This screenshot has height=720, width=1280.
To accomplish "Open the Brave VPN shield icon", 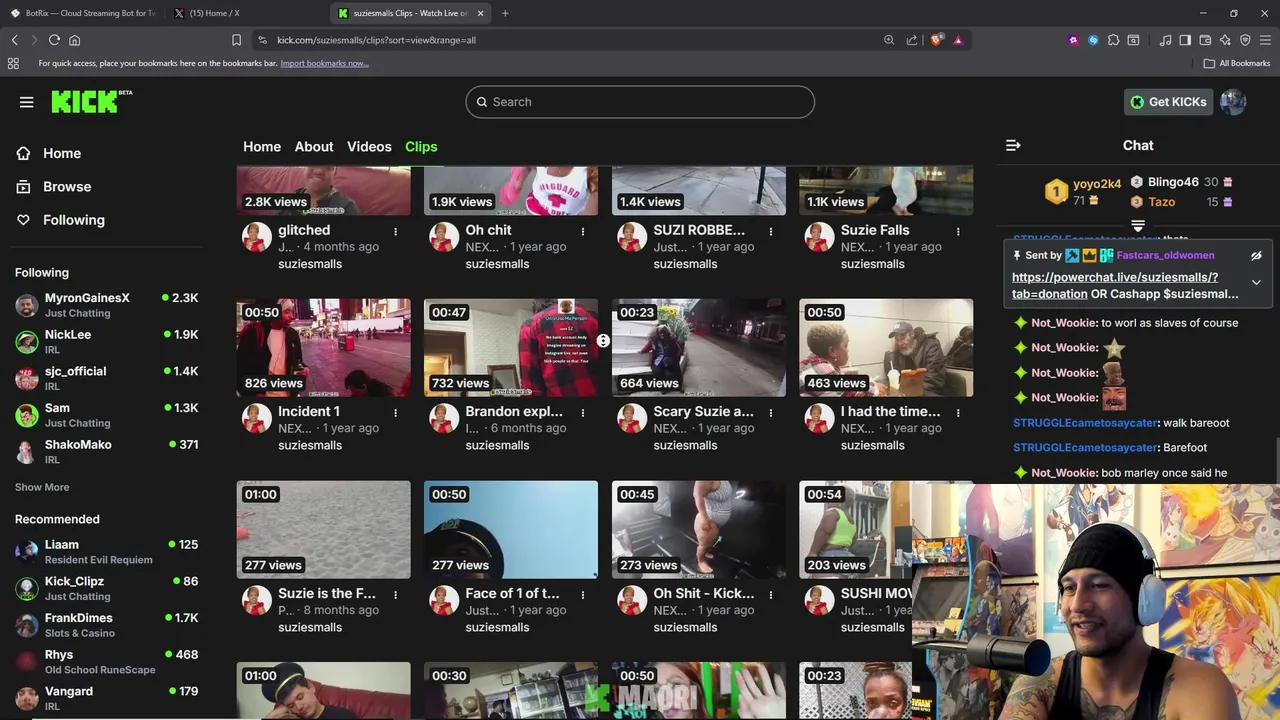I will coord(1245,40).
